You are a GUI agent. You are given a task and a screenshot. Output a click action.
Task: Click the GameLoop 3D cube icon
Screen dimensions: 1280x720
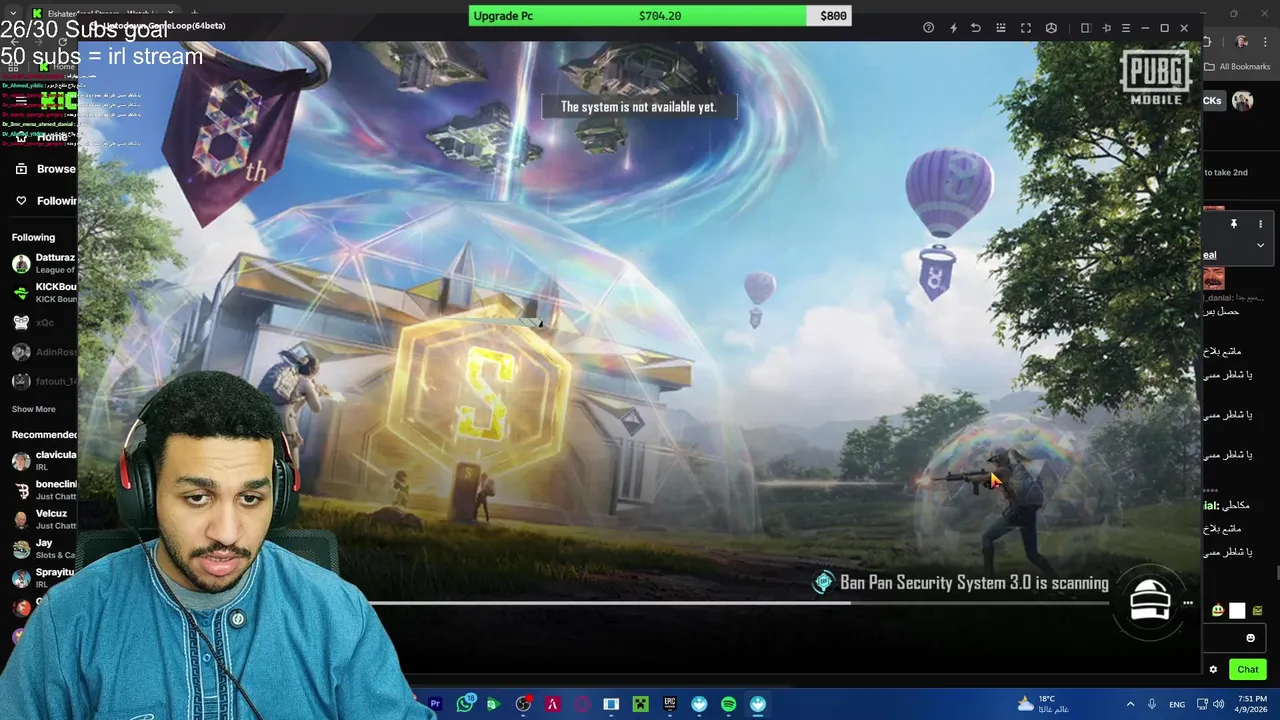pos(1051,28)
